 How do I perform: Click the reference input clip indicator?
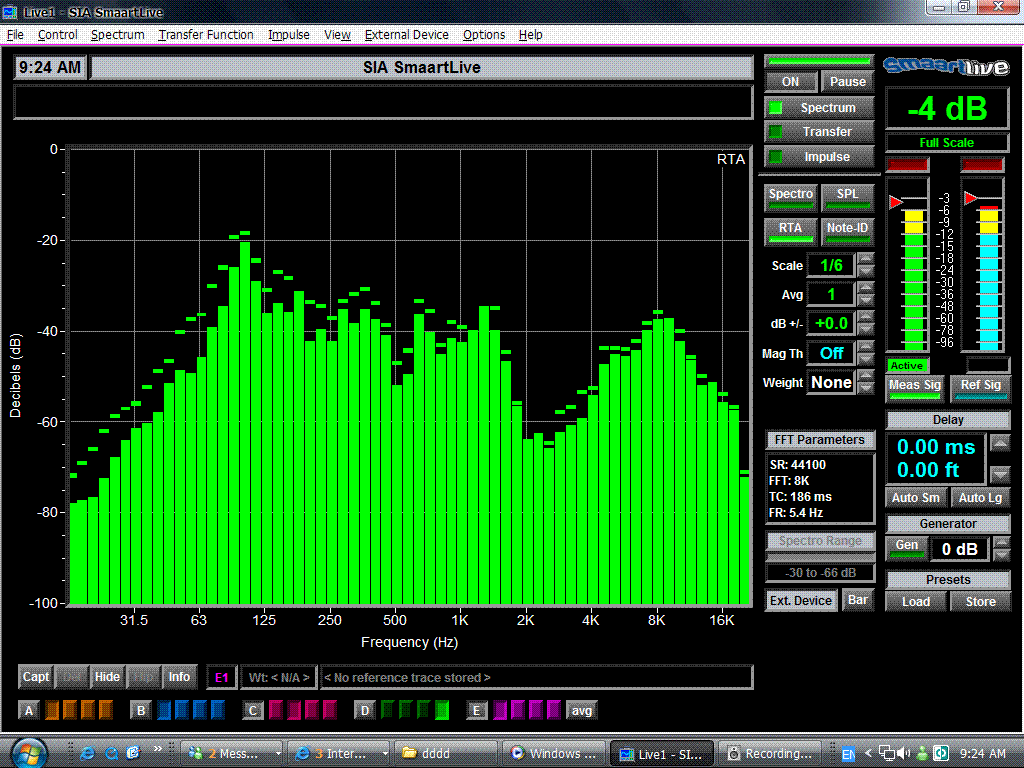(982, 165)
